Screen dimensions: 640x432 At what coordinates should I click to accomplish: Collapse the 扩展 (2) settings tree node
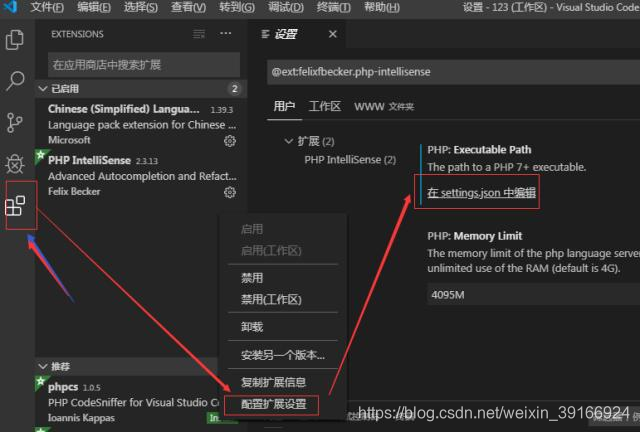(x=289, y=141)
